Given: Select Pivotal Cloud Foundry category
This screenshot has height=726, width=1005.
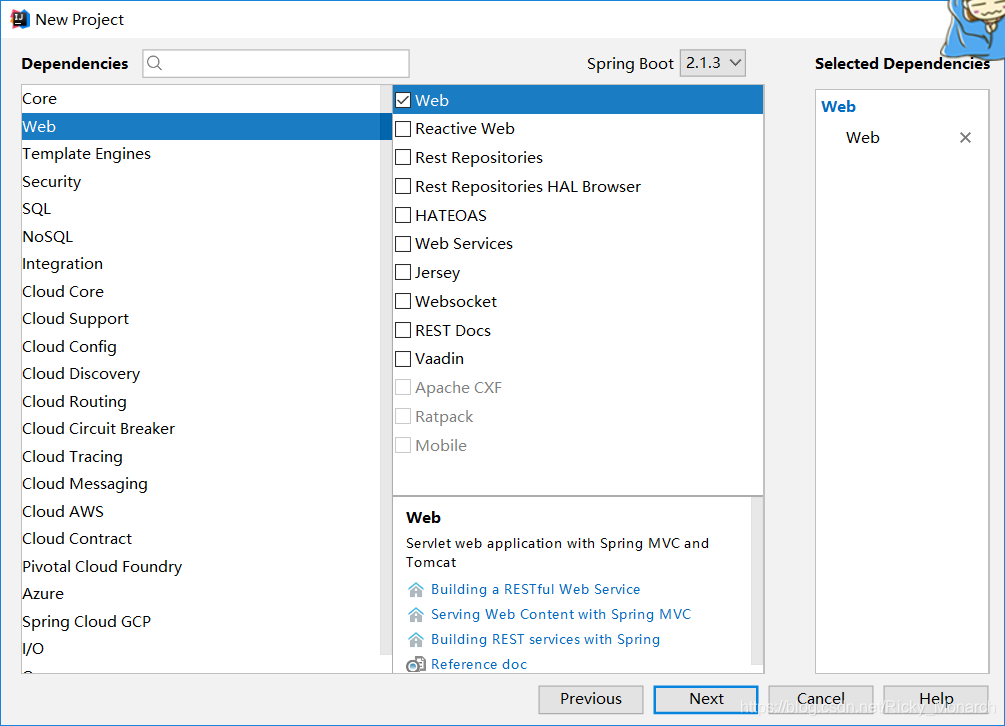Looking at the screenshot, I should coord(201,566).
